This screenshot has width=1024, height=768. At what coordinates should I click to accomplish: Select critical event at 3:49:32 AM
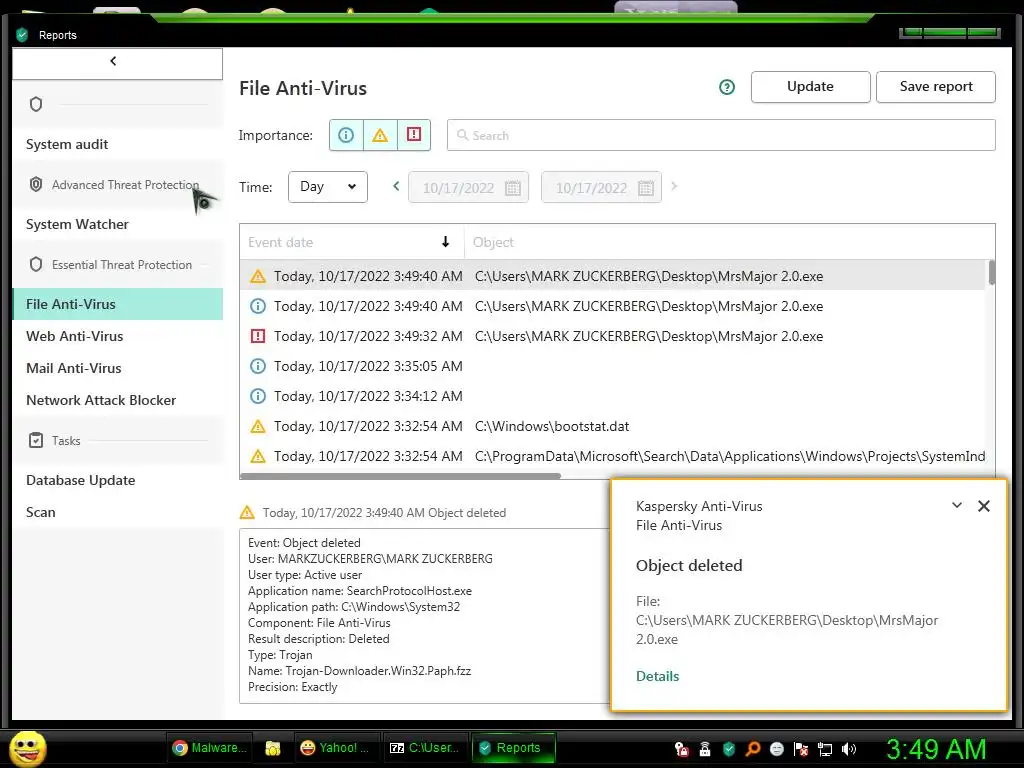[613, 336]
